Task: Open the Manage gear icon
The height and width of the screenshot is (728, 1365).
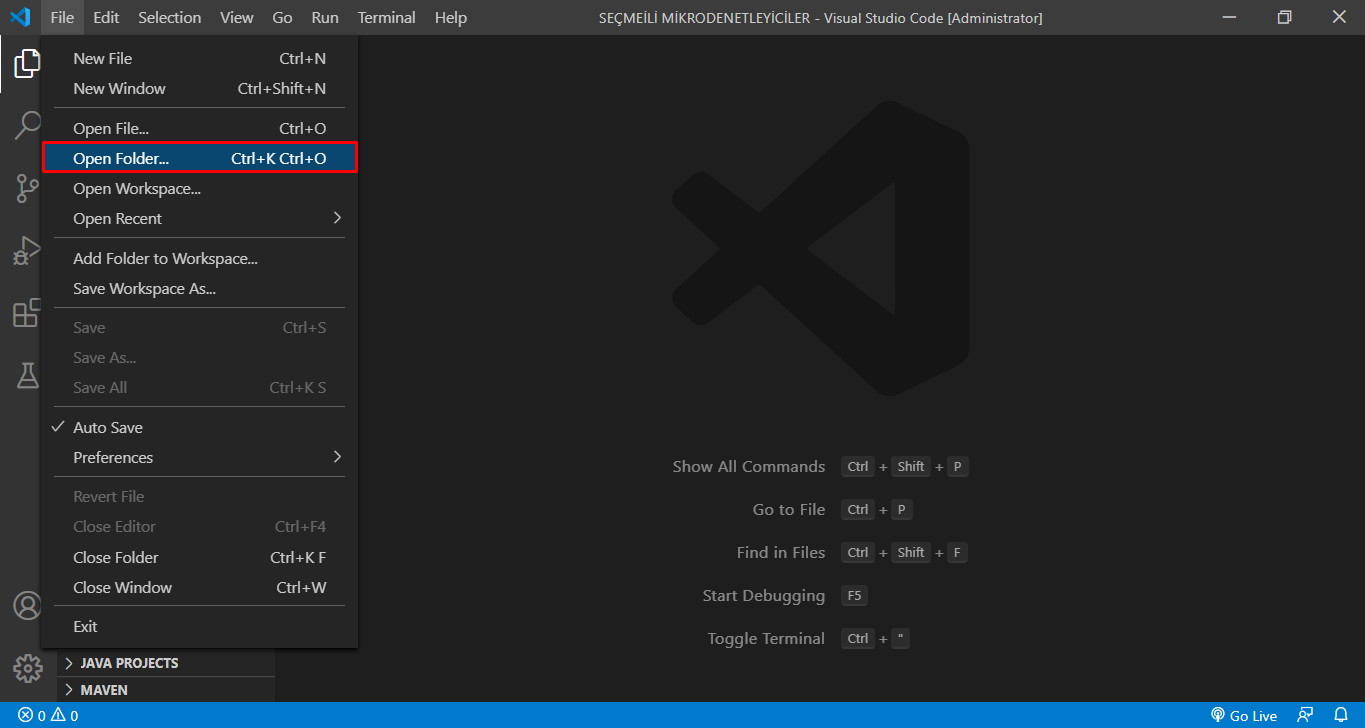Action: coord(27,667)
